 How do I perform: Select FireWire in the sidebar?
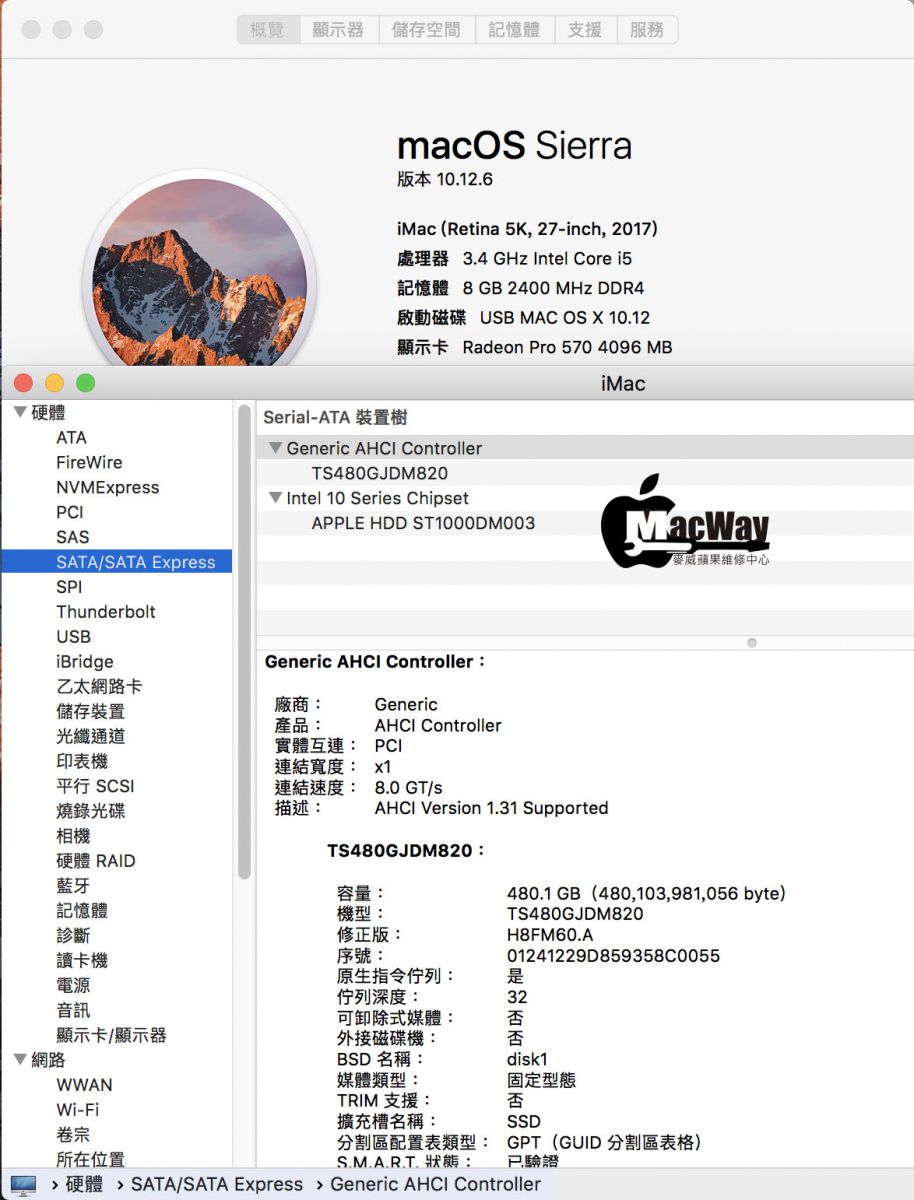[89, 463]
